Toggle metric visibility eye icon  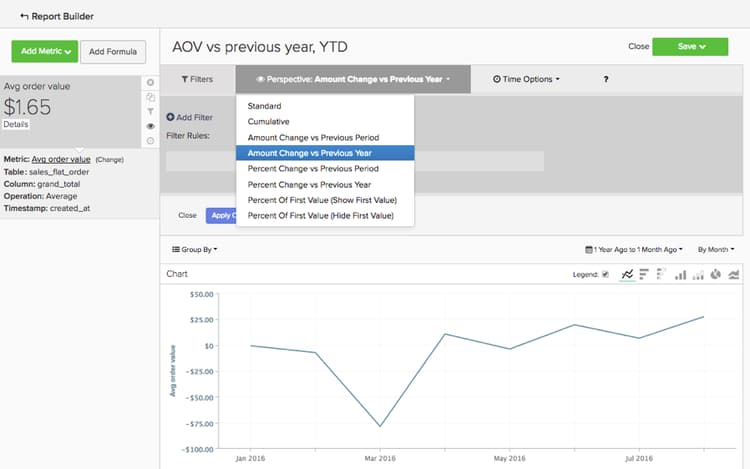[151, 127]
